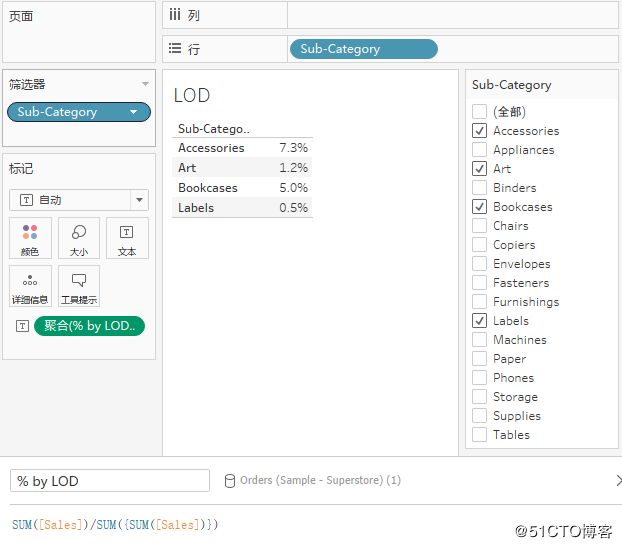Open Sub-Category filter pill dropdown arrow

click(x=134, y=112)
